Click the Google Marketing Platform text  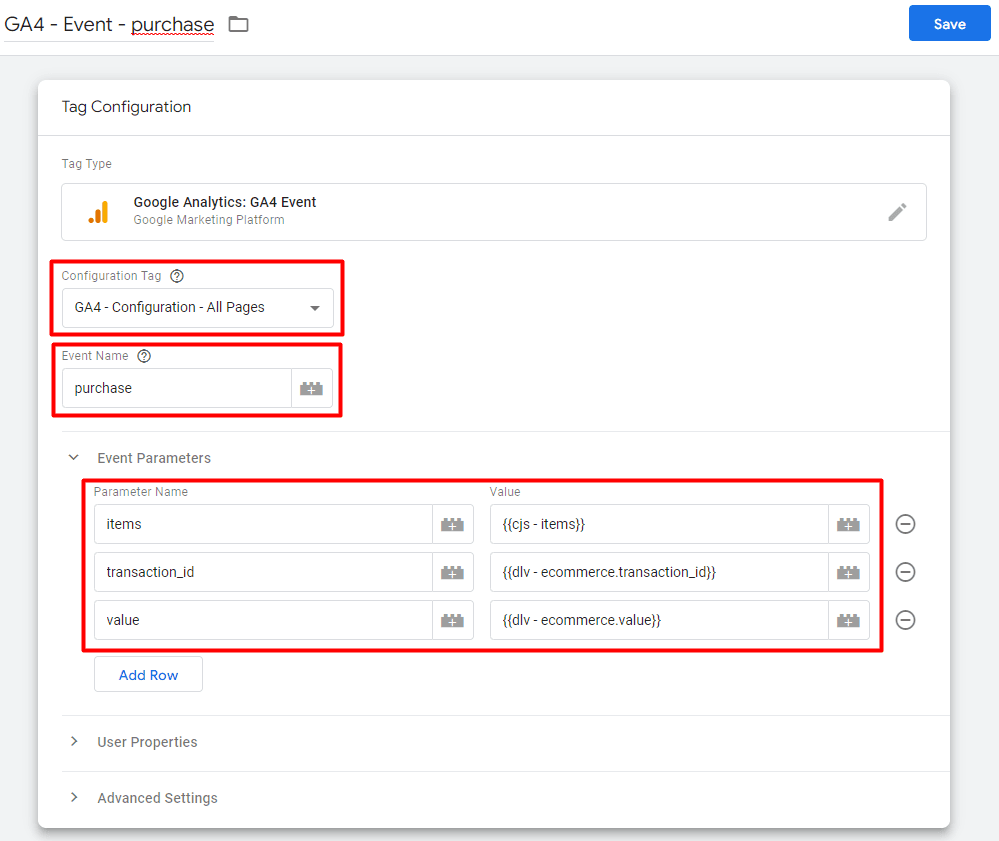point(209,220)
